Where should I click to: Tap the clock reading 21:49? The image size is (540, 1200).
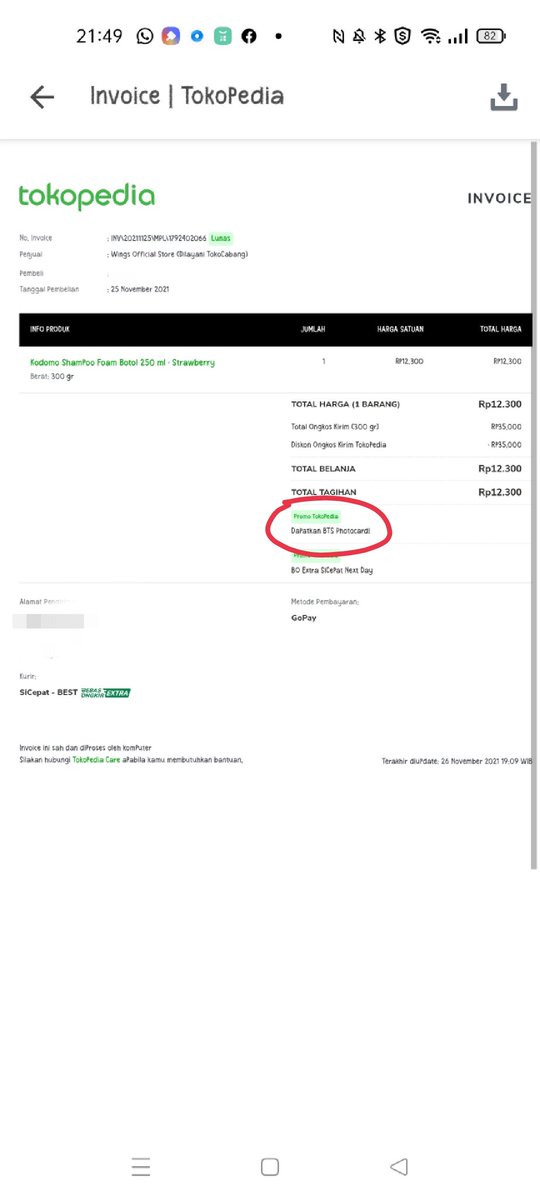99,36
